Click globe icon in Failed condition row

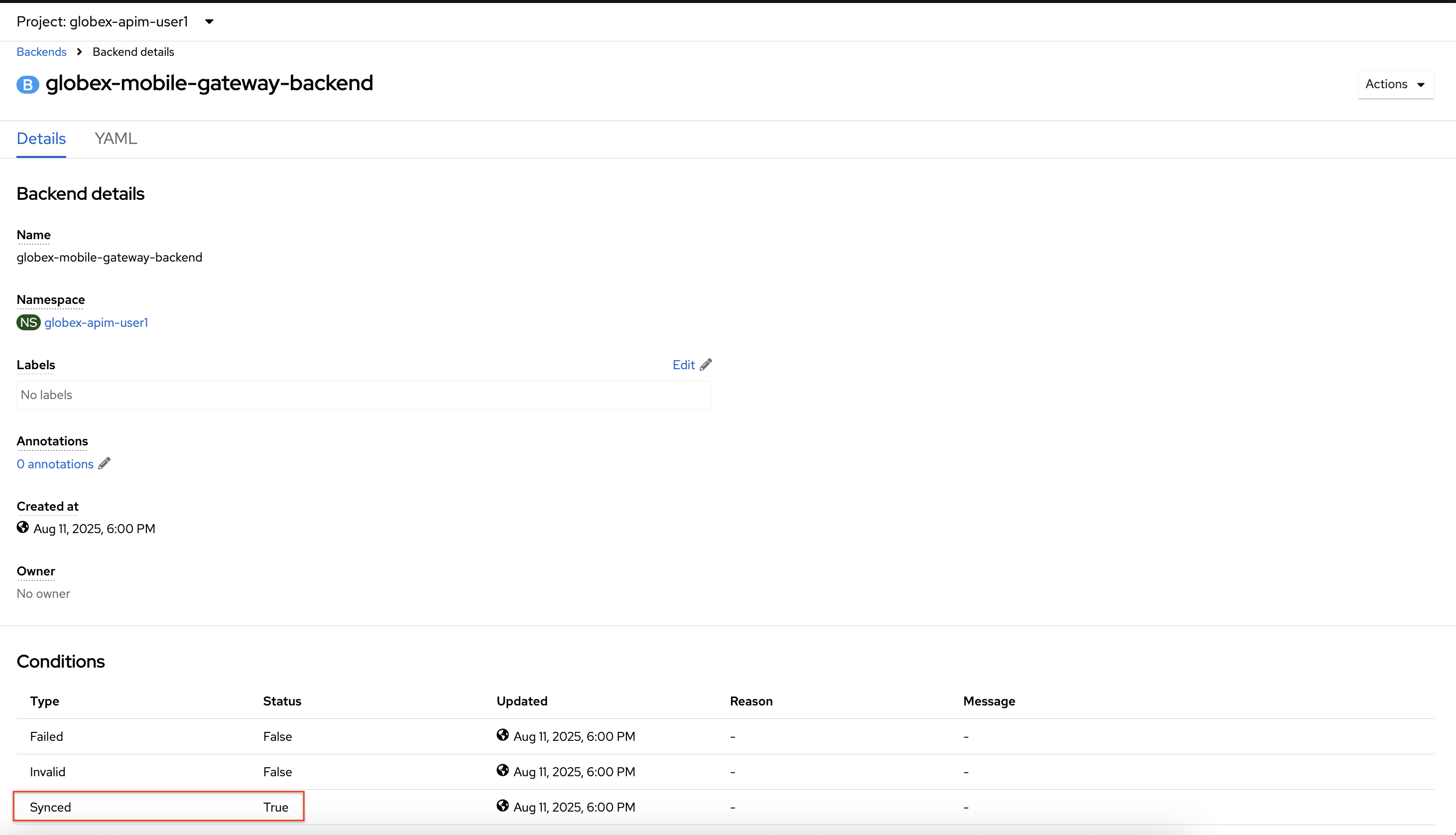[x=502, y=735]
